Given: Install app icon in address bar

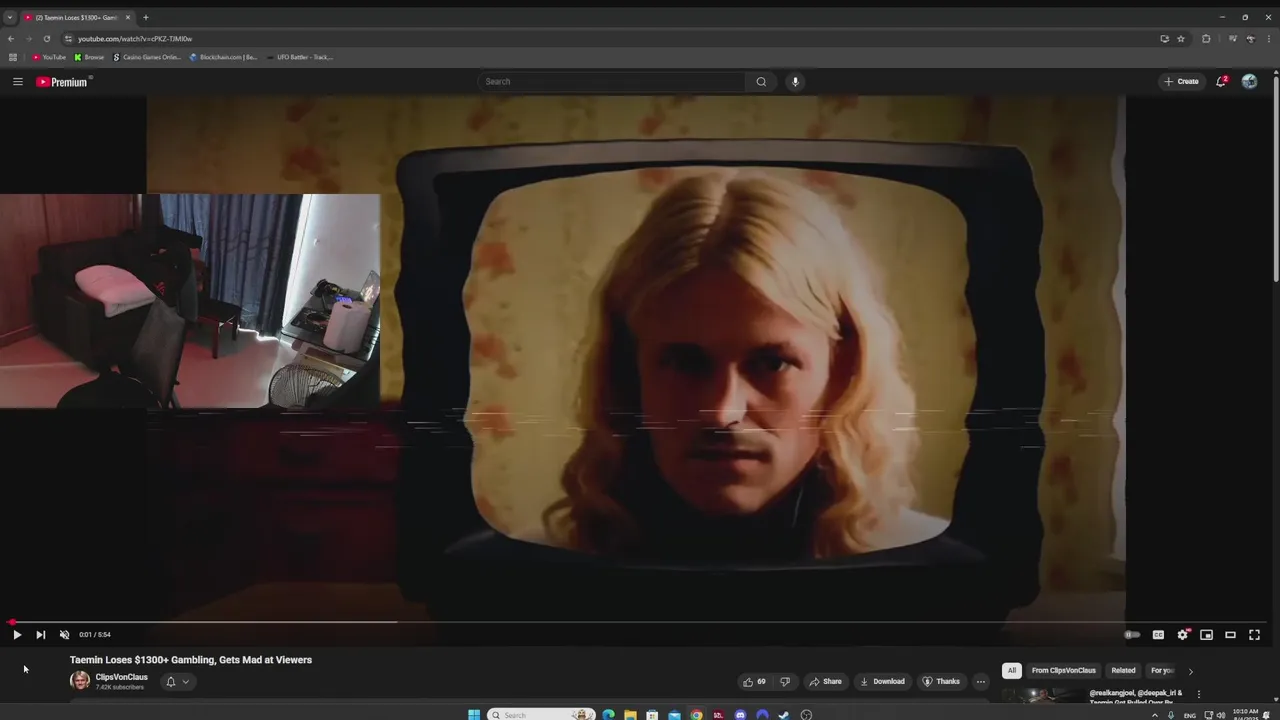Looking at the screenshot, I should (1164, 39).
